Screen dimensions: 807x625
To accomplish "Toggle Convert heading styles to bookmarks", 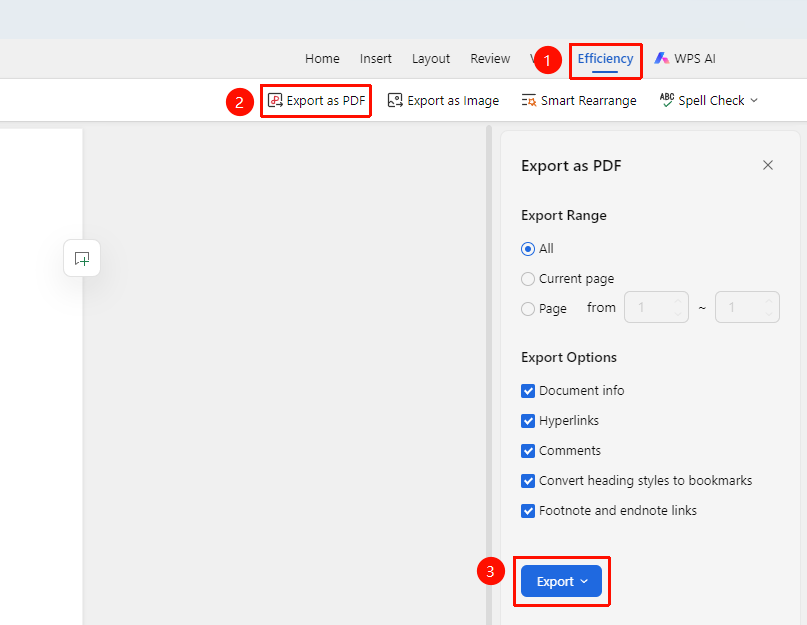I will click(528, 481).
